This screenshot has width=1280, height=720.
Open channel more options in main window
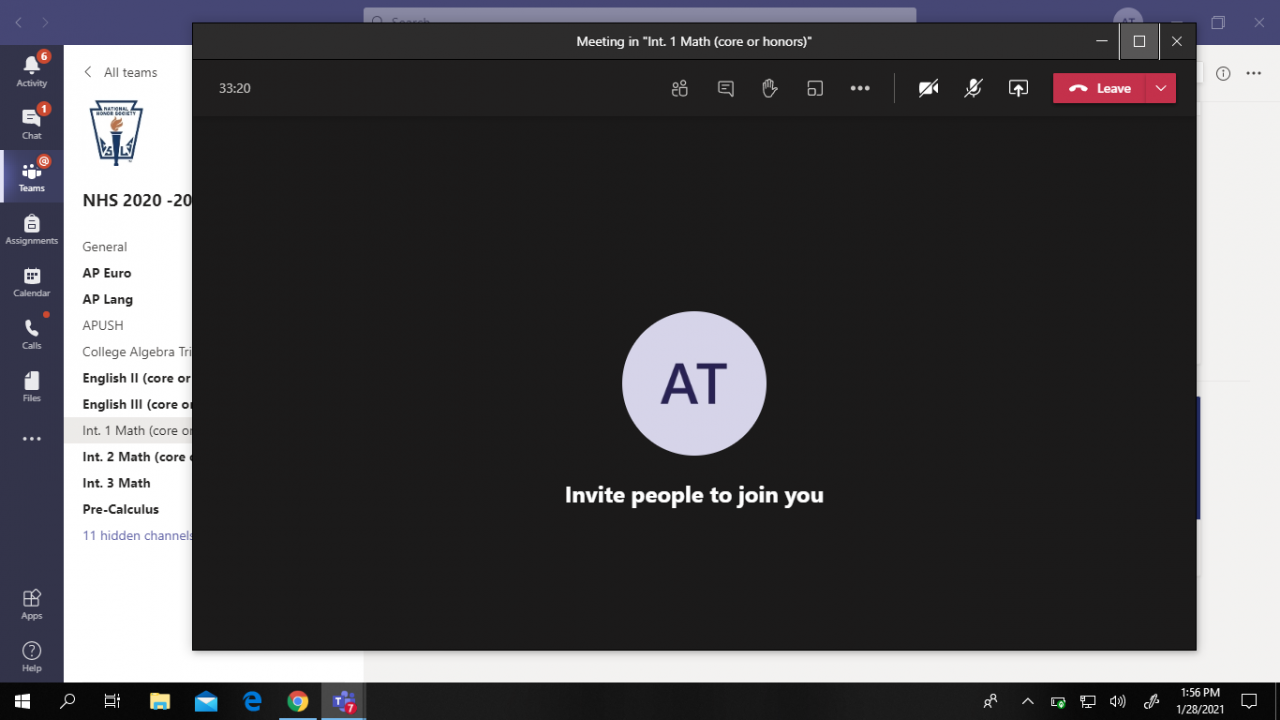click(1254, 73)
